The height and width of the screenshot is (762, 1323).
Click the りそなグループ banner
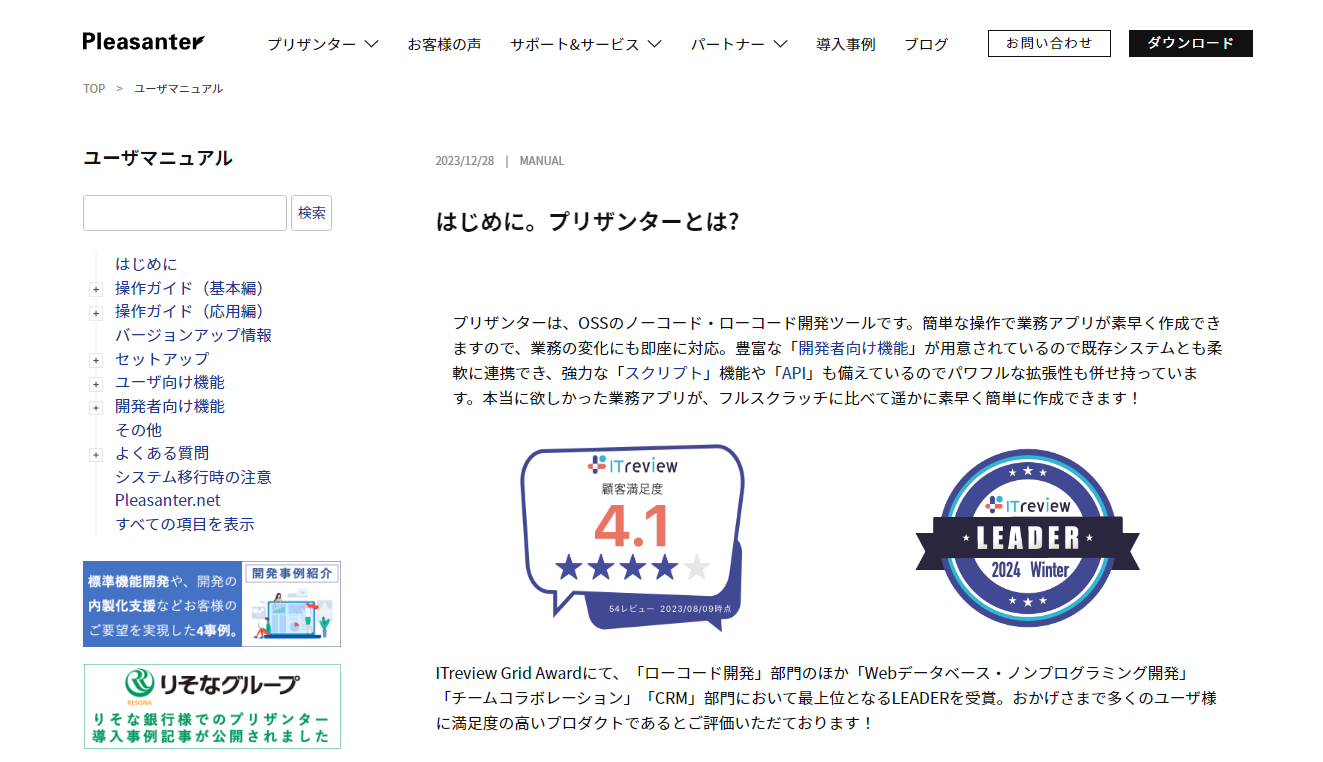tap(212, 706)
